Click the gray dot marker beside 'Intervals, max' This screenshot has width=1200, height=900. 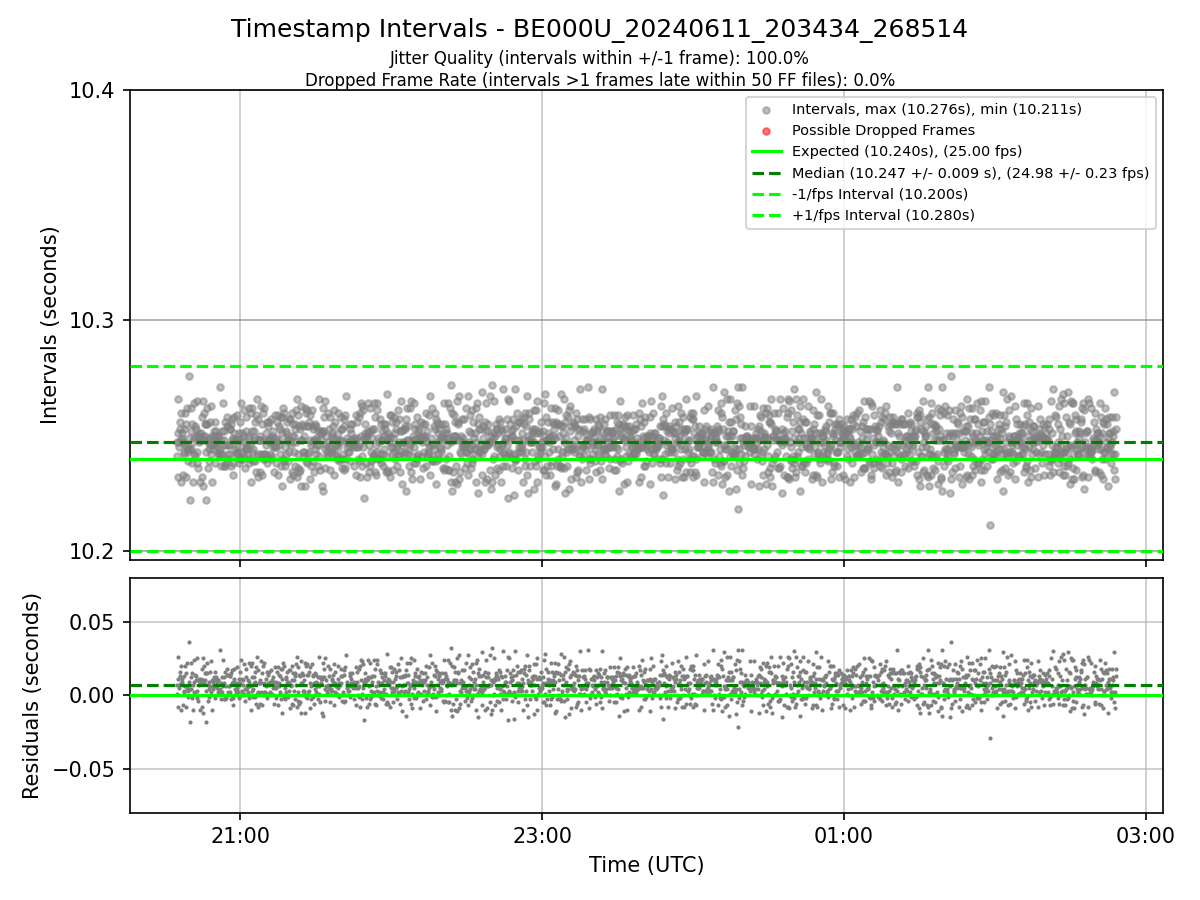point(766,109)
